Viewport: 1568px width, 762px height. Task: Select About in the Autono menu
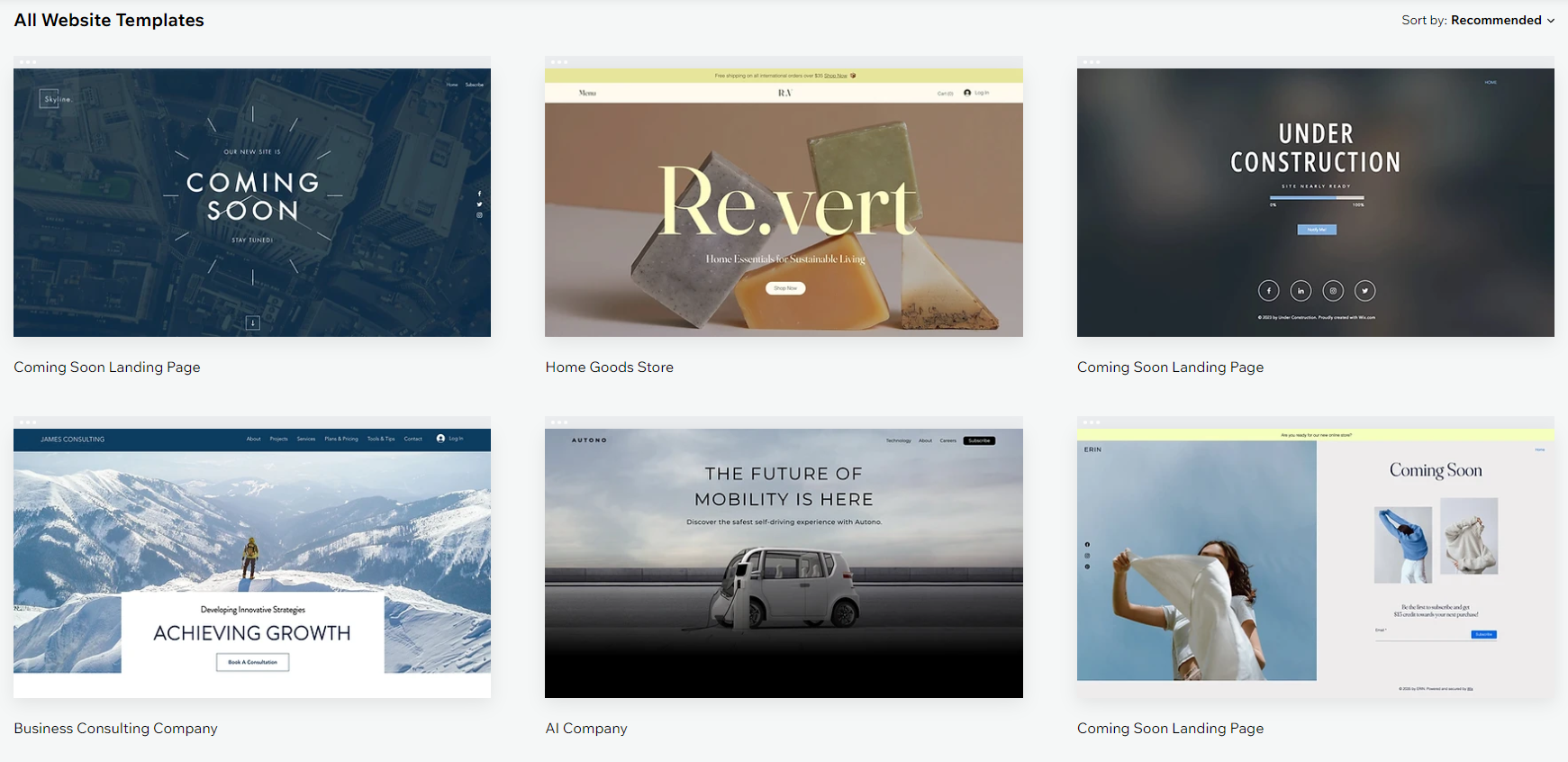click(x=926, y=440)
